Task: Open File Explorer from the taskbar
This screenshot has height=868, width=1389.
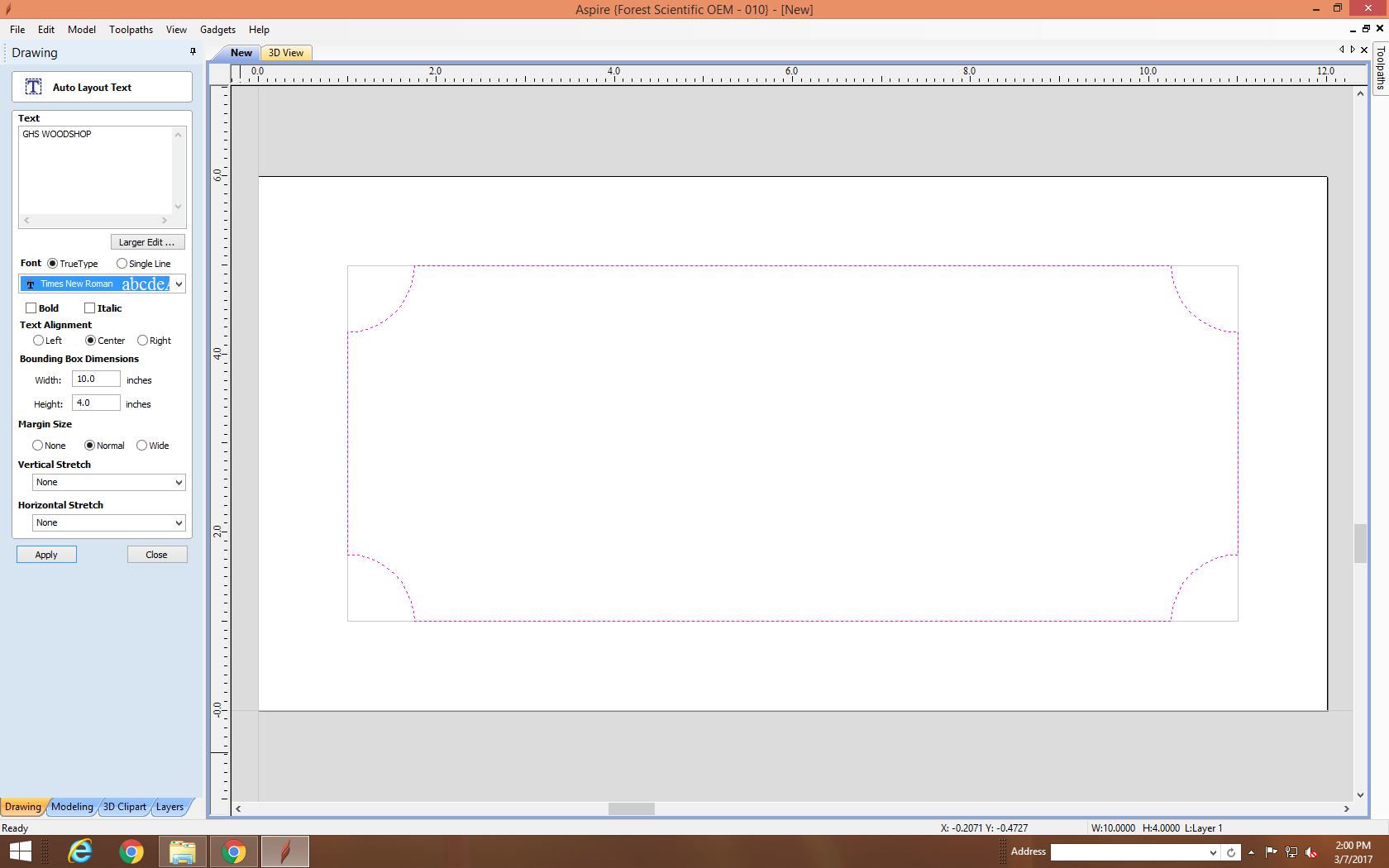Action: (182, 851)
